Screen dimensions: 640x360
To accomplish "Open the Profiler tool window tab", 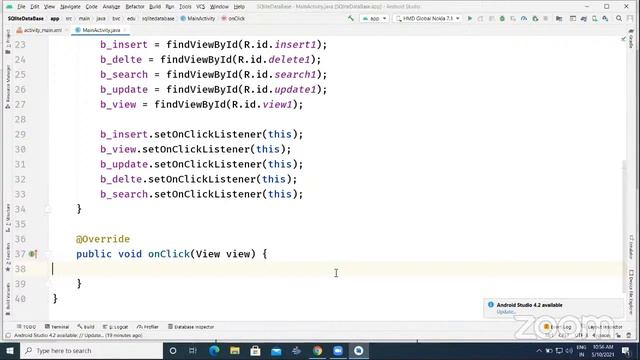I will [x=147, y=327].
